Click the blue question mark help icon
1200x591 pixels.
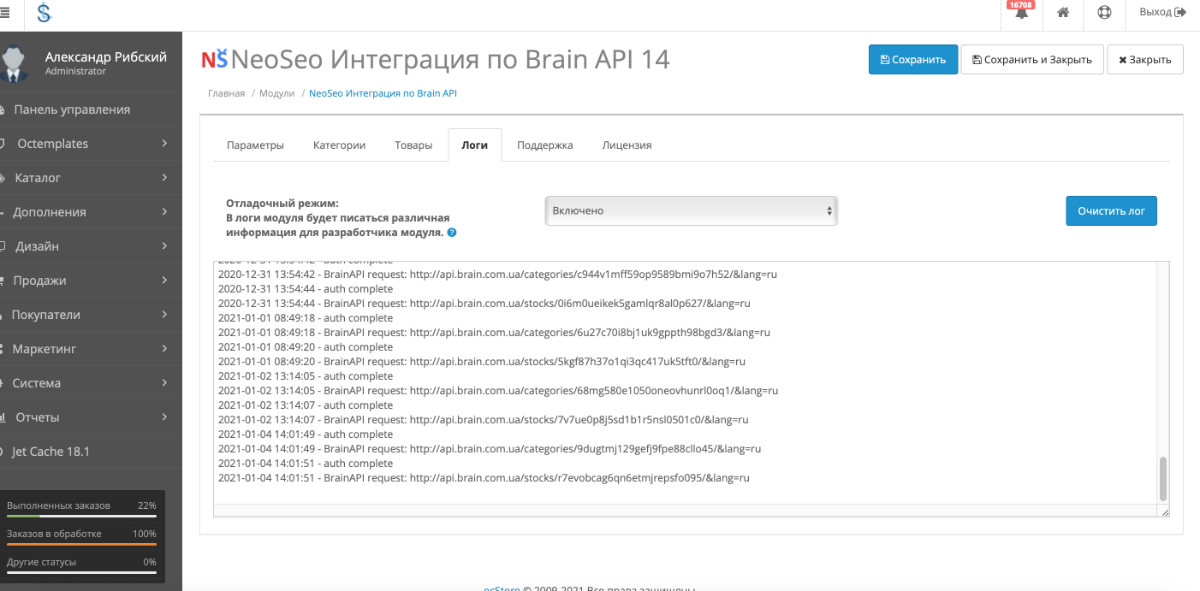(452, 233)
